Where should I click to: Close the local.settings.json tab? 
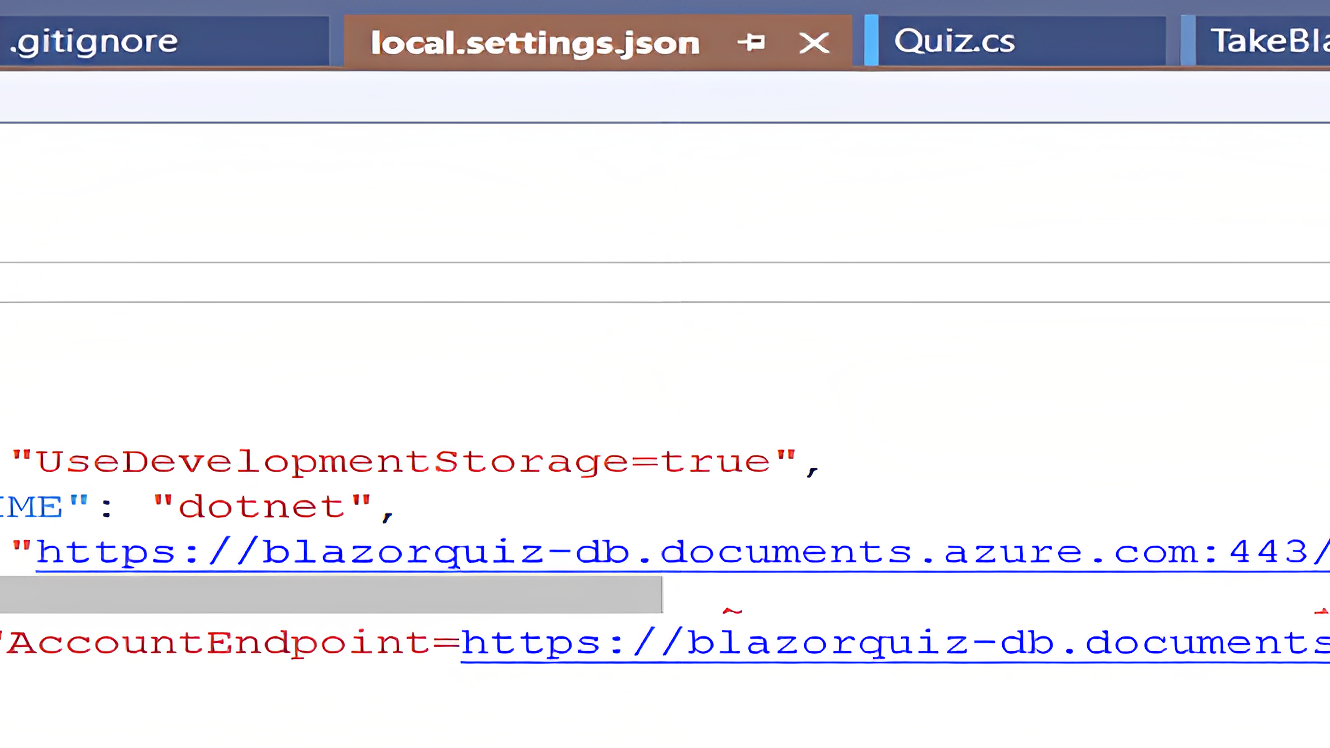(x=815, y=43)
